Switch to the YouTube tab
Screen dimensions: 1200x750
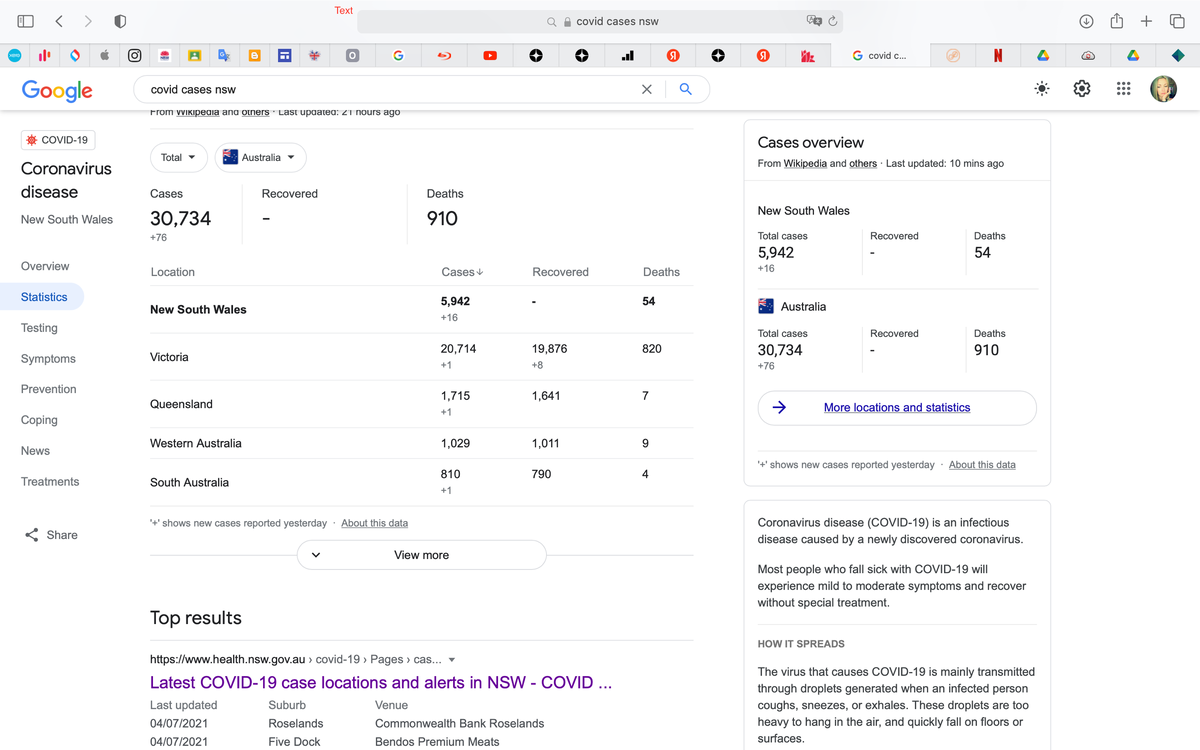(490, 56)
